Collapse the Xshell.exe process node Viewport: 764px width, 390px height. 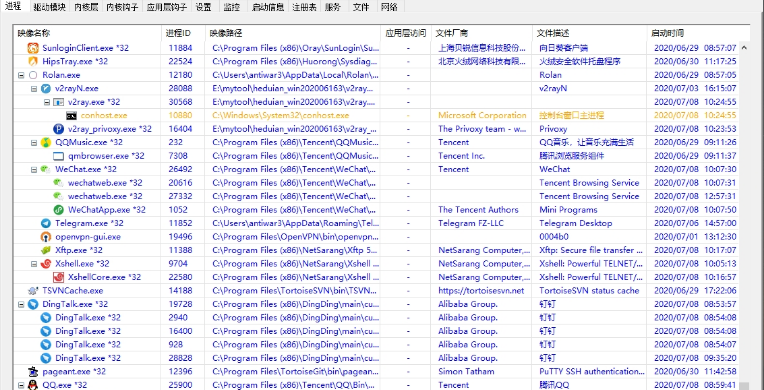tap(34, 264)
